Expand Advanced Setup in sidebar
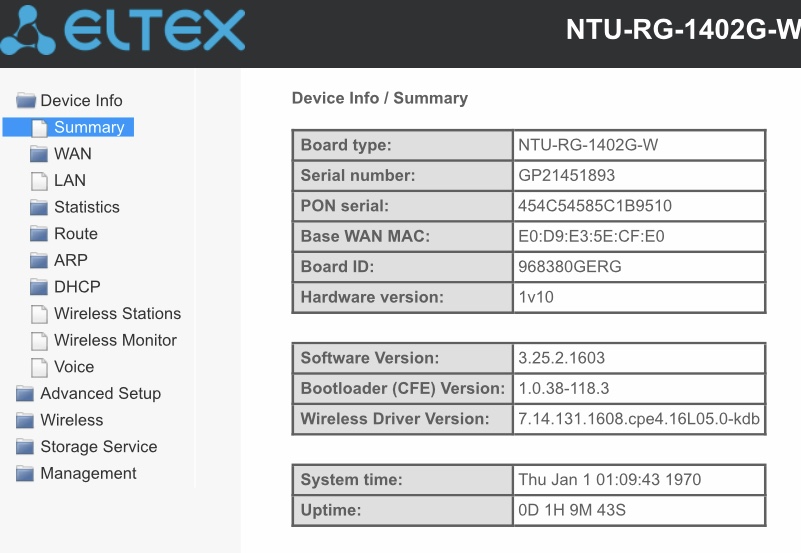The image size is (801, 553). tap(101, 393)
